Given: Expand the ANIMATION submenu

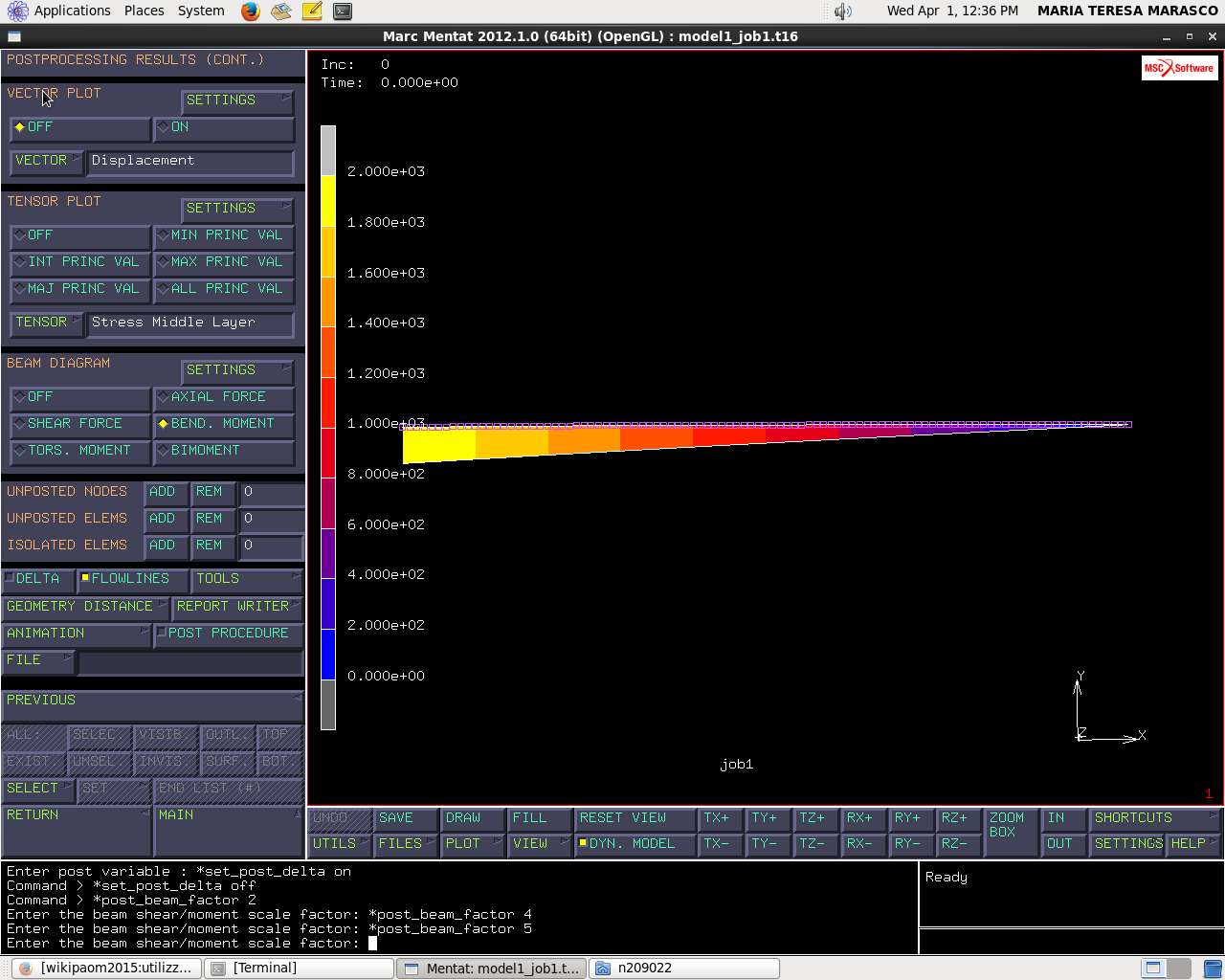Looking at the screenshot, I should 77,635.
